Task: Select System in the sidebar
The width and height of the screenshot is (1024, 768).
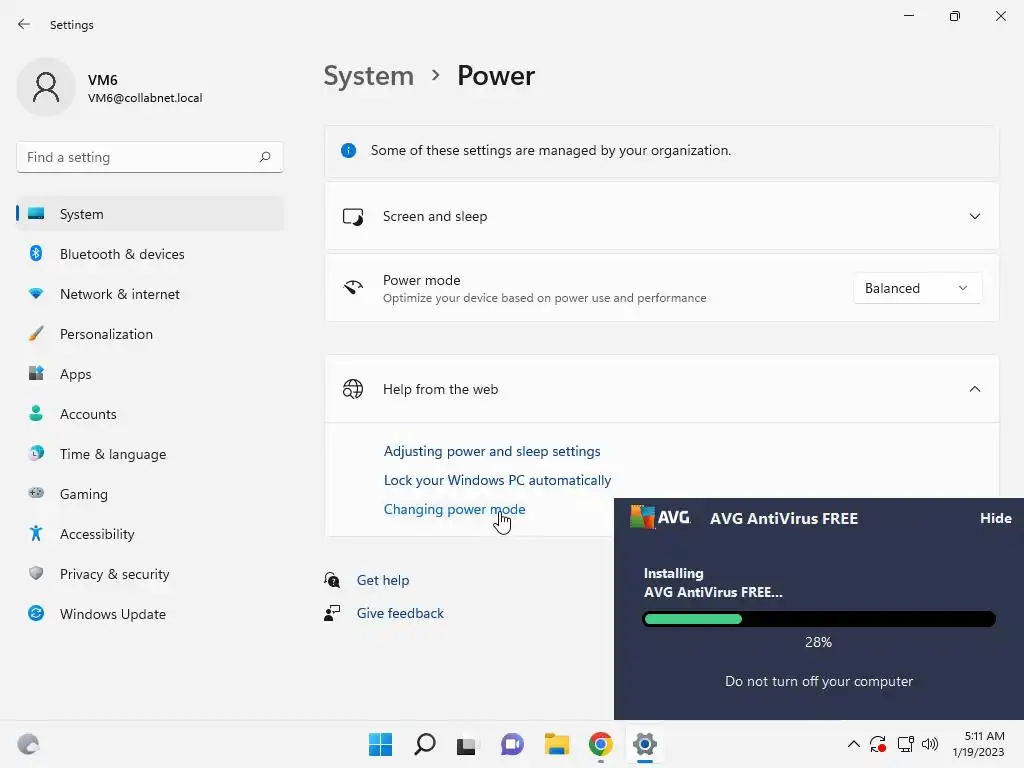Action: [x=150, y=214]
